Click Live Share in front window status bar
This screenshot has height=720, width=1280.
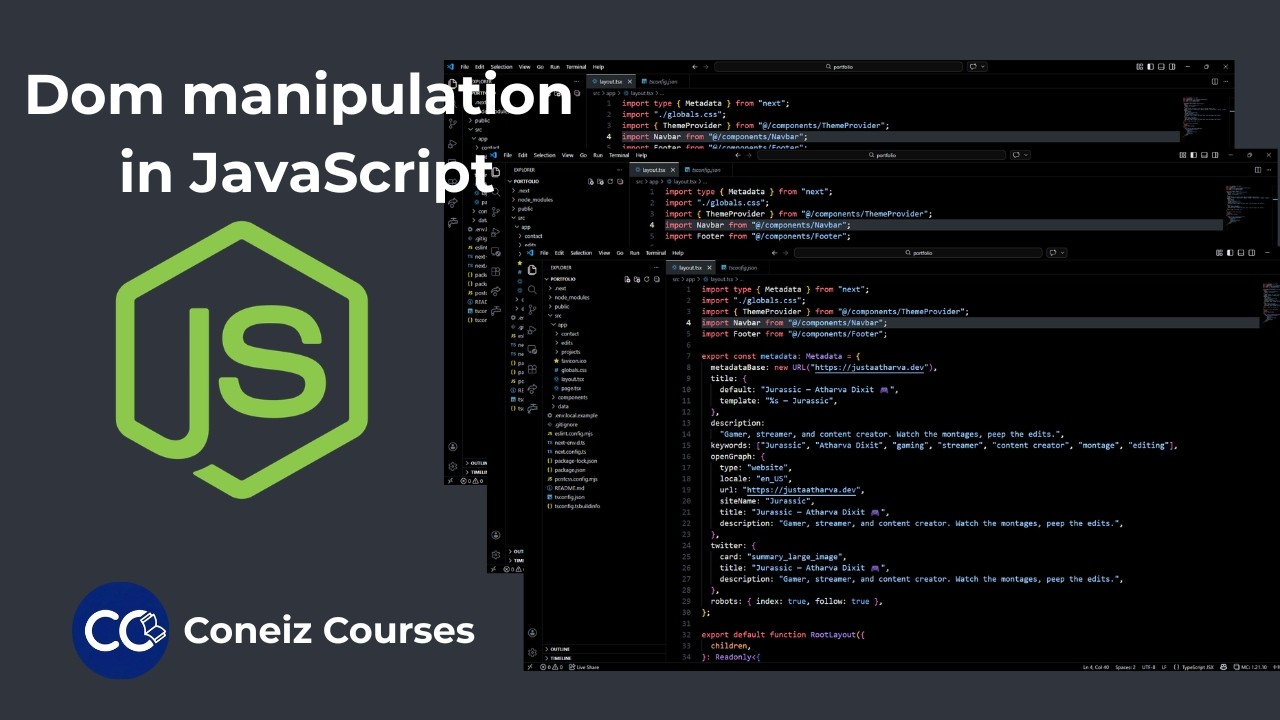(584, 667)
